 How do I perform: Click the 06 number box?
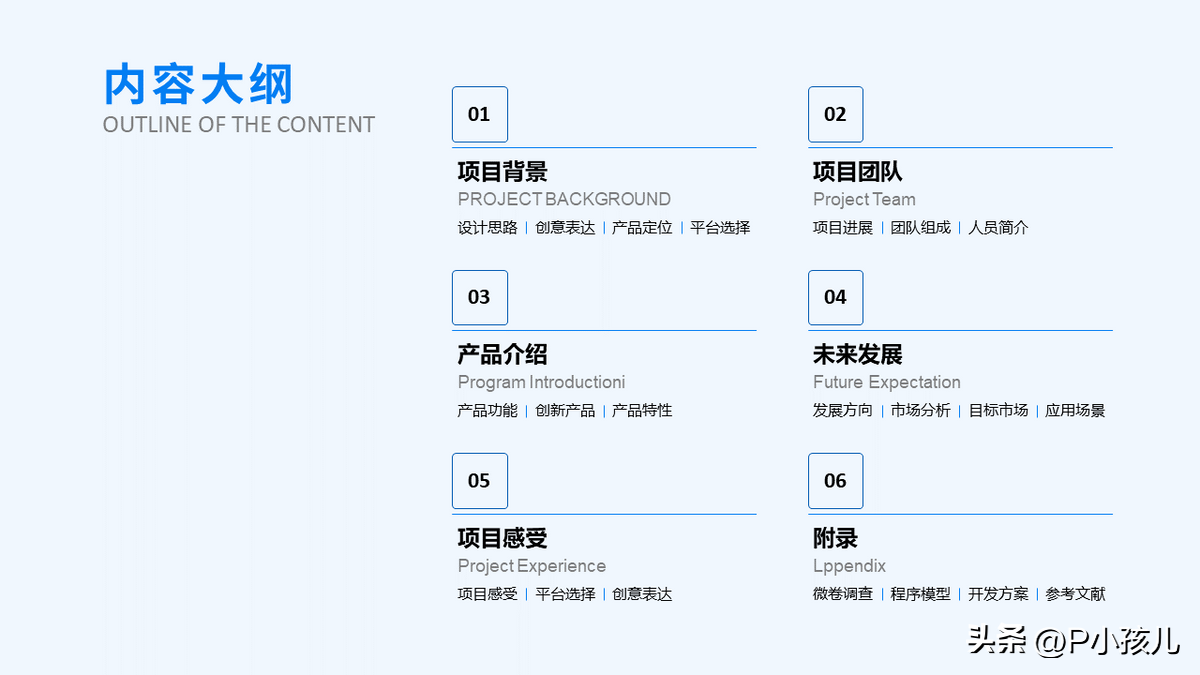pyautogui.click(x=836, y=481)
